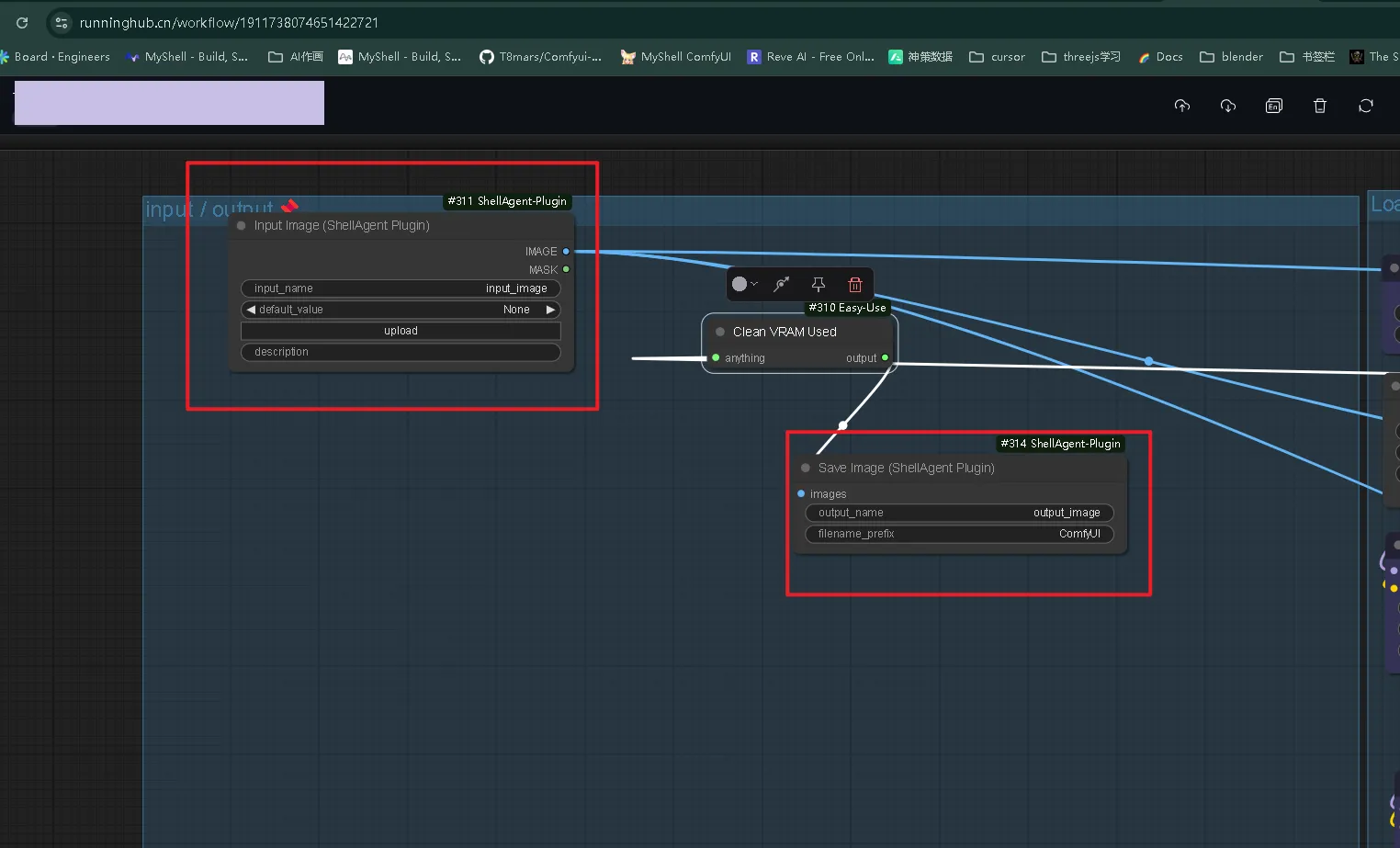Click the #310 Easy-Use badge
The height and width of the screenshot is (848, 1400).
(847, 308)
